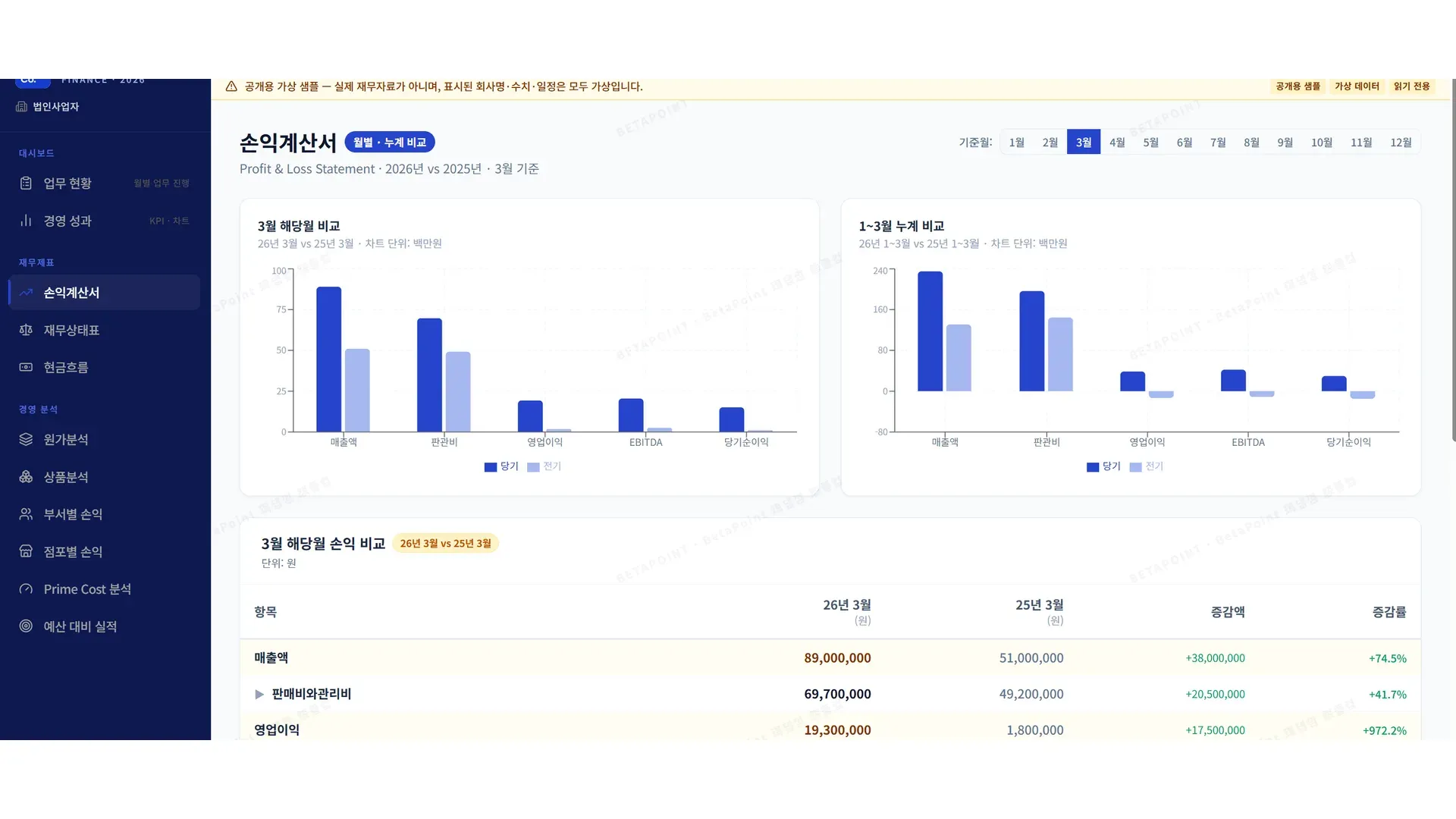Toggle 당기 legend in 3월 해당월 chart
This screenshot has height=819, width=1456.
tap(501, 466)
